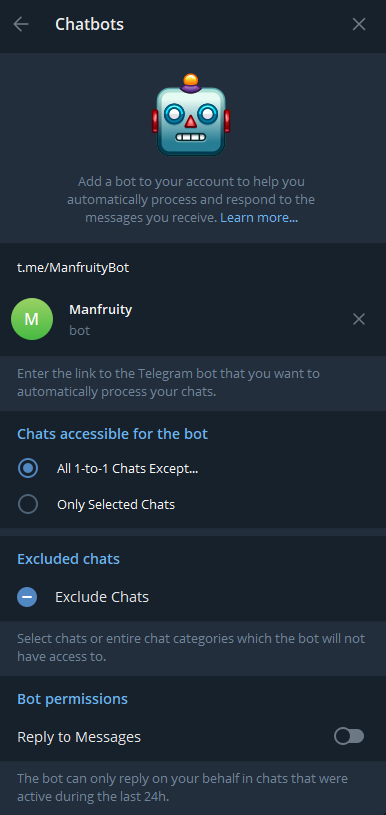The image size is (386, 815).
Task: Open the Learn more link
Action: [259, 217]
